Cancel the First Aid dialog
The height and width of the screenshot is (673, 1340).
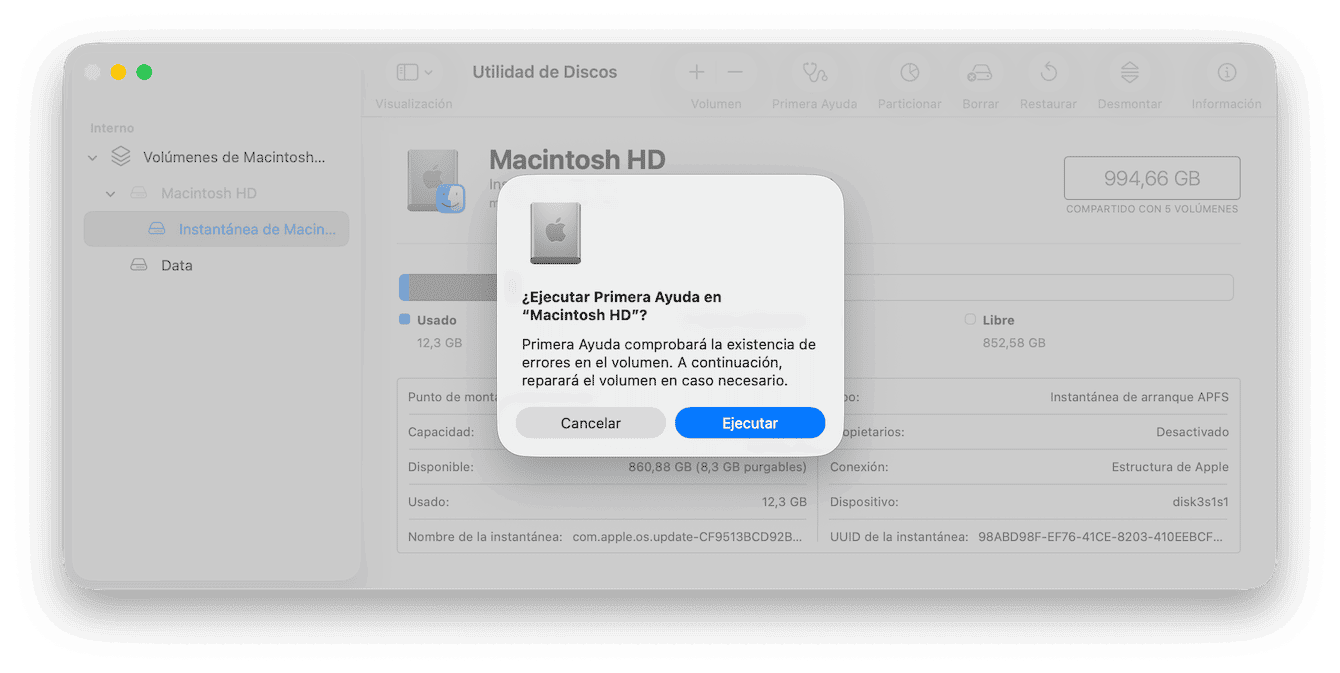[590, 422]
